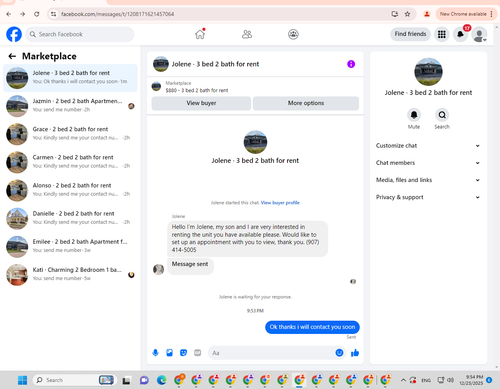Open the Facebook menu grid icon
500x389 pixels.
(442, 34)
